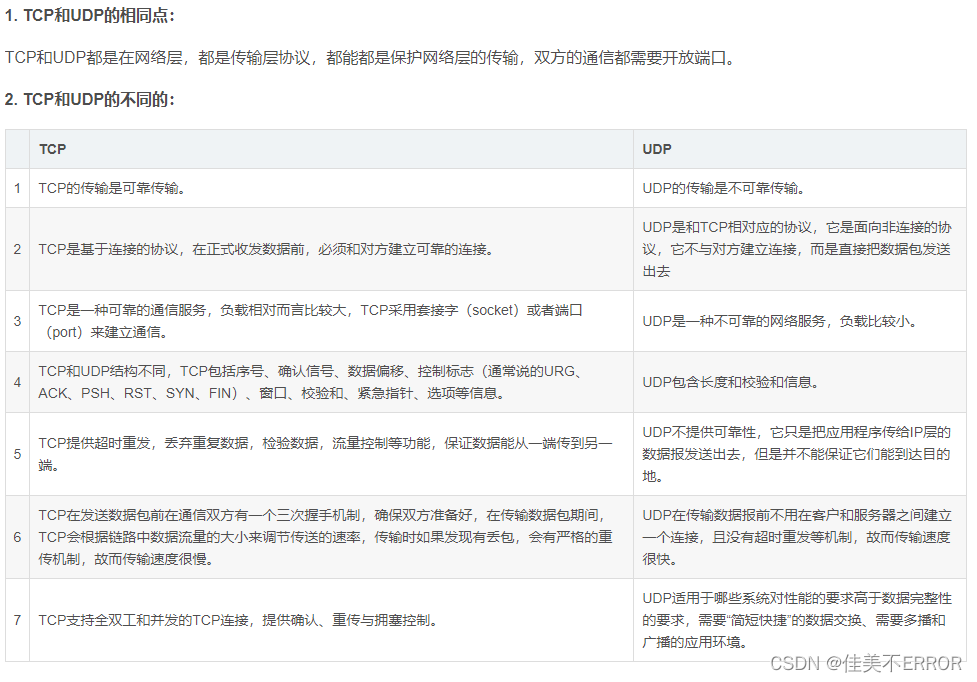977x682 pixels.
Task: Click row number 4 in the table
Action: point(17,382)
